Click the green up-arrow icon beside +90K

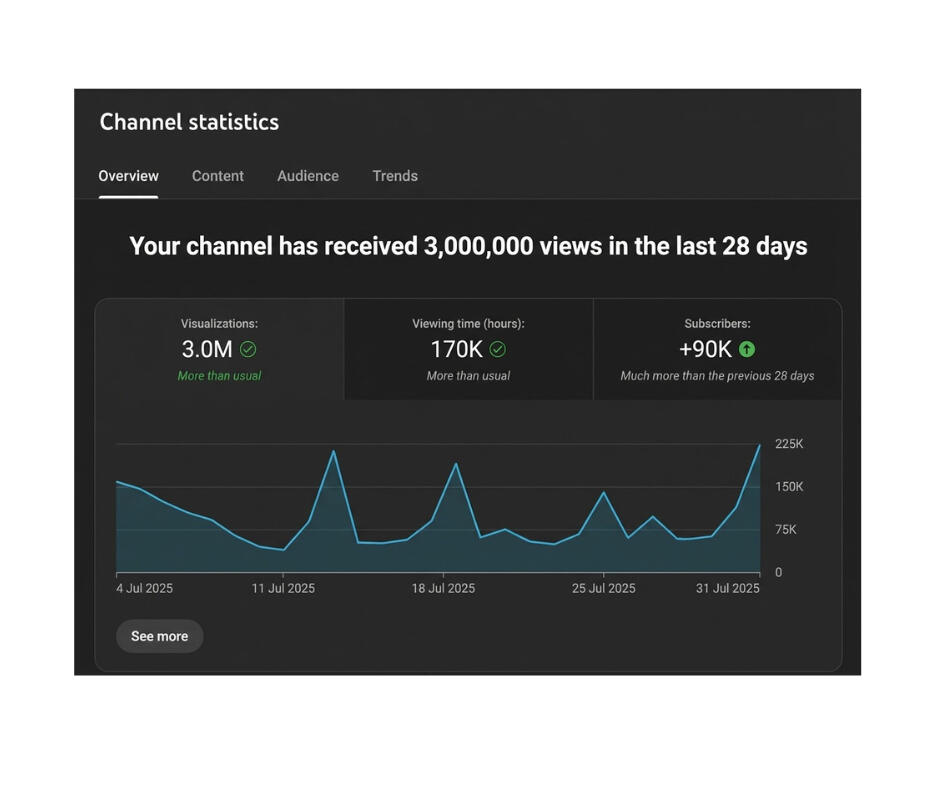tap(746, 349)
